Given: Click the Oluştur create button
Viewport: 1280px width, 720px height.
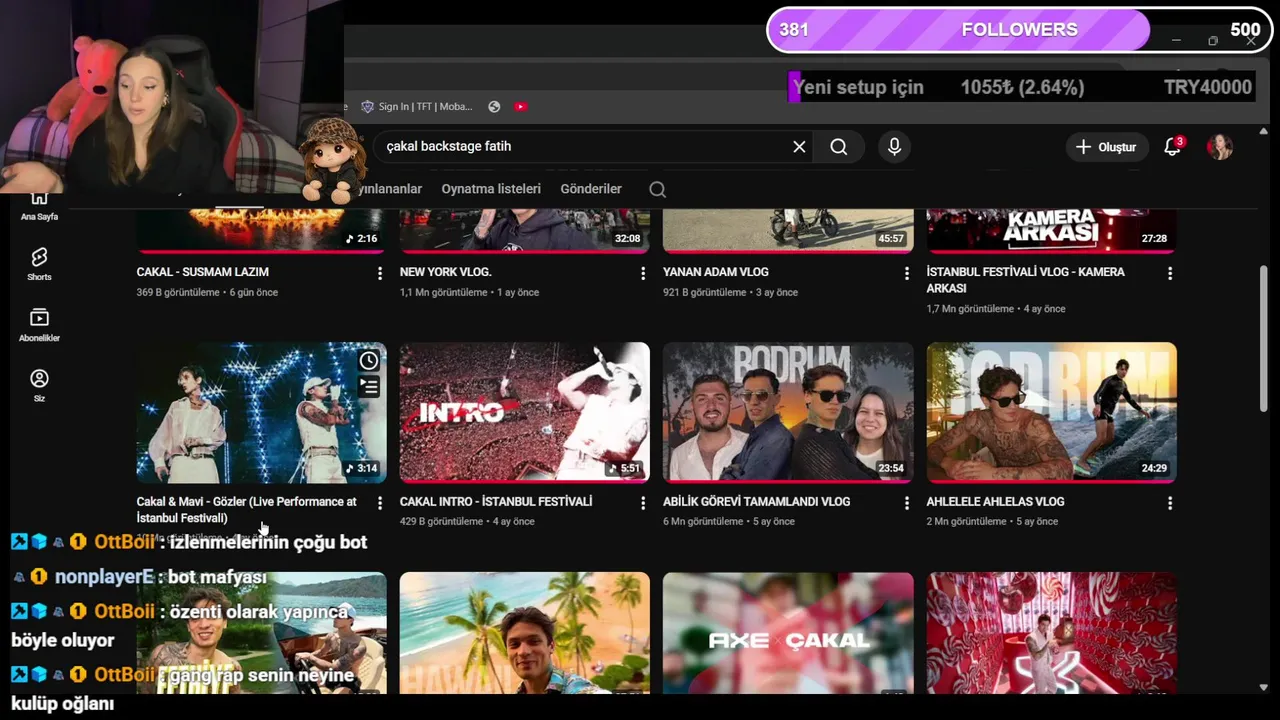Looking at the screenshot, I should tap(1105, 147).
